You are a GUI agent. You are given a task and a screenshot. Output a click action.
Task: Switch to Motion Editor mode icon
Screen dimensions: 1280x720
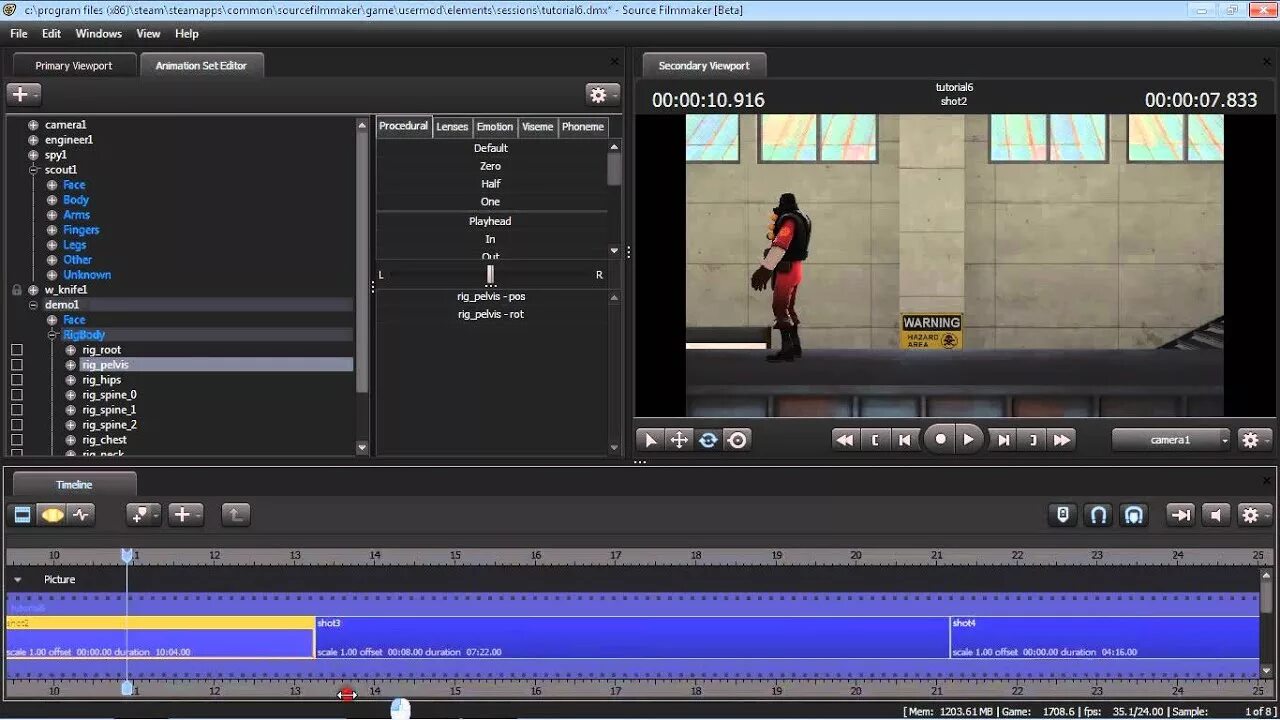point(52,515)
